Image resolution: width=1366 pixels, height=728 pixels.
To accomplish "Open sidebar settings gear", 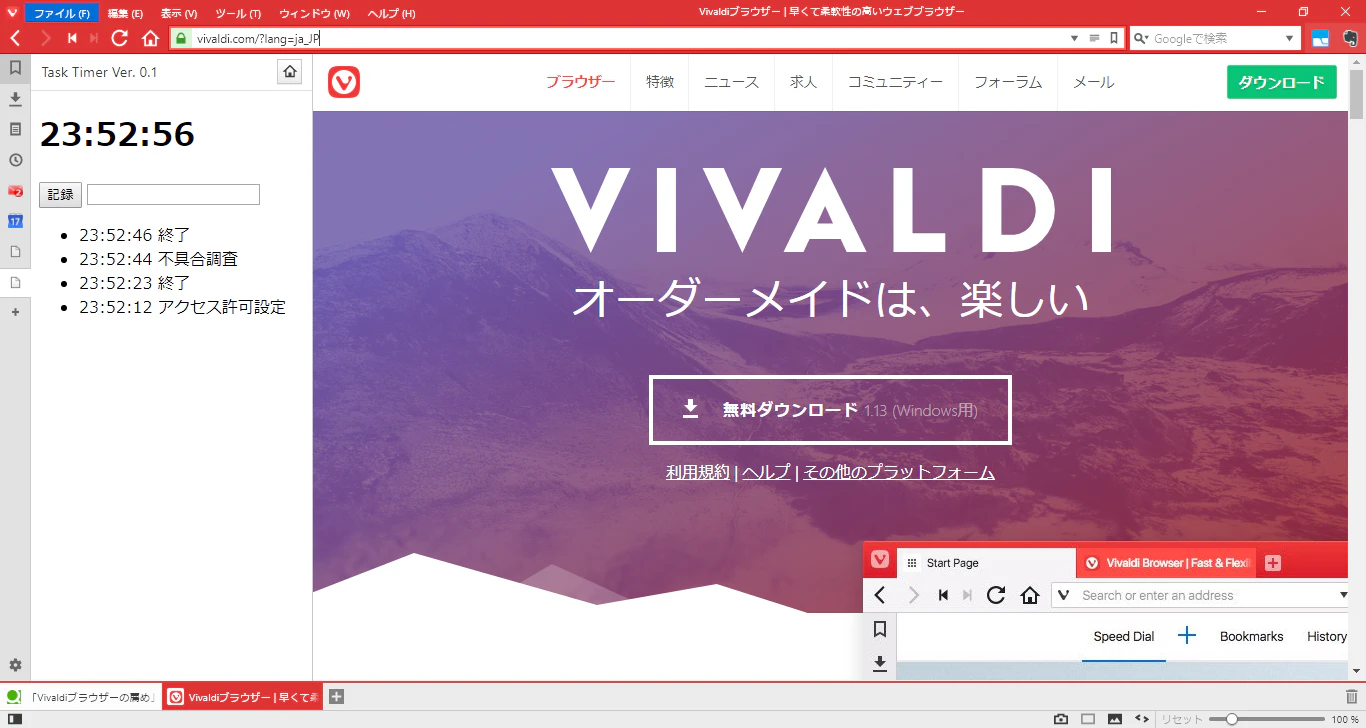I will click(x=15, y=665).
